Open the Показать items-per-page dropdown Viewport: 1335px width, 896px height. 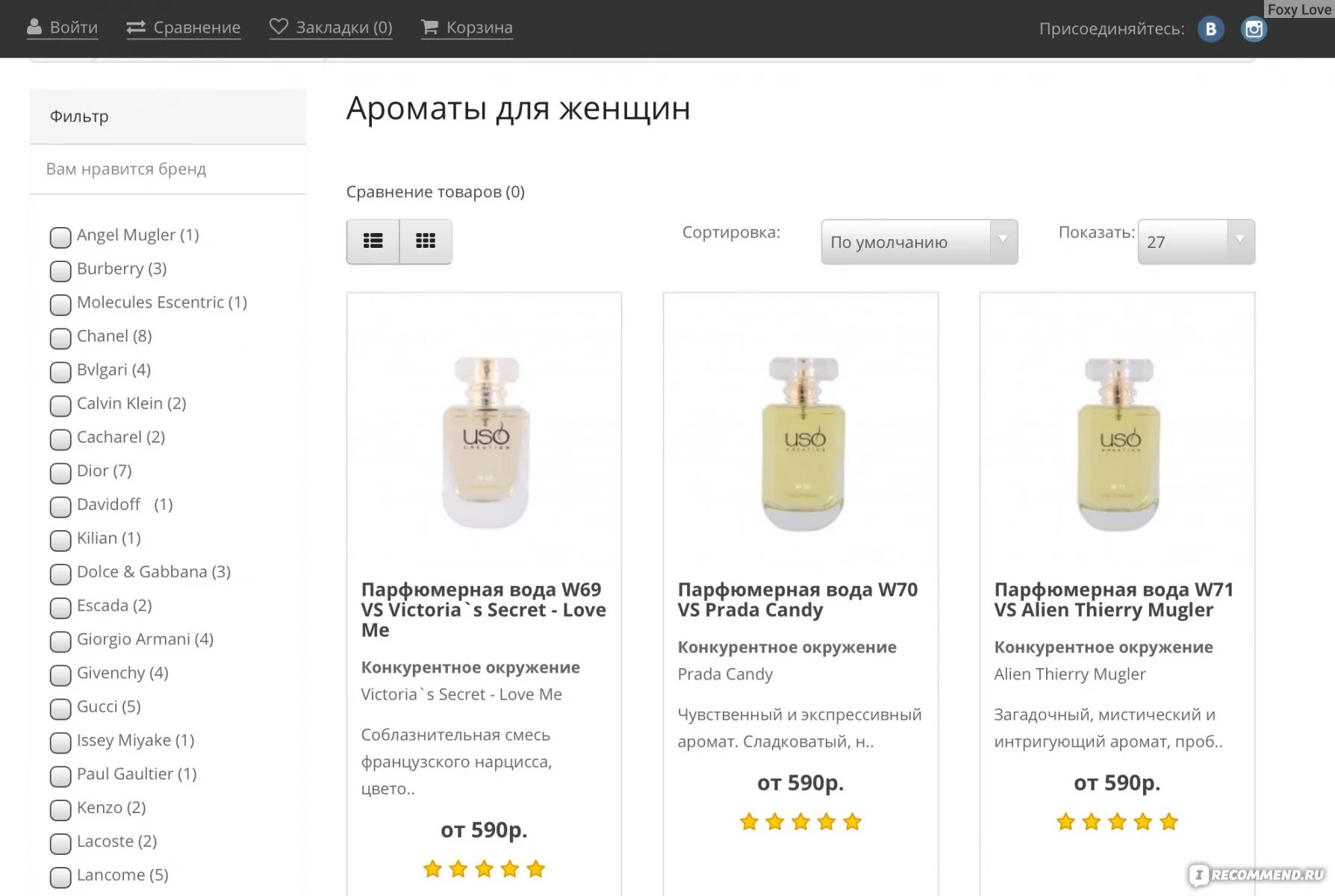tap(1196, 242)
